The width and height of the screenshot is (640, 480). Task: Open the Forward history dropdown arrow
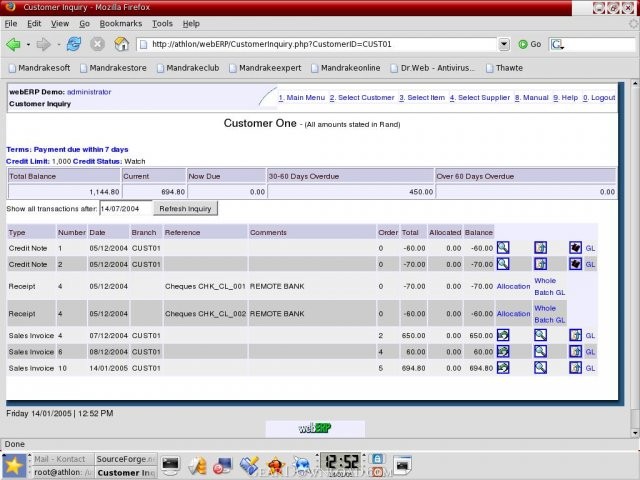click(59, 44)
